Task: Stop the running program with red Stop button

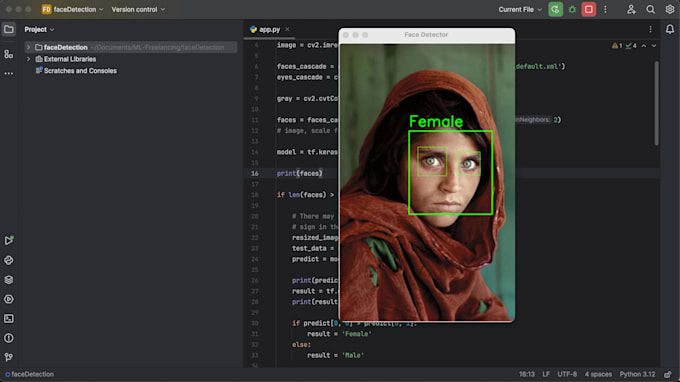Action: click(588, 10)
